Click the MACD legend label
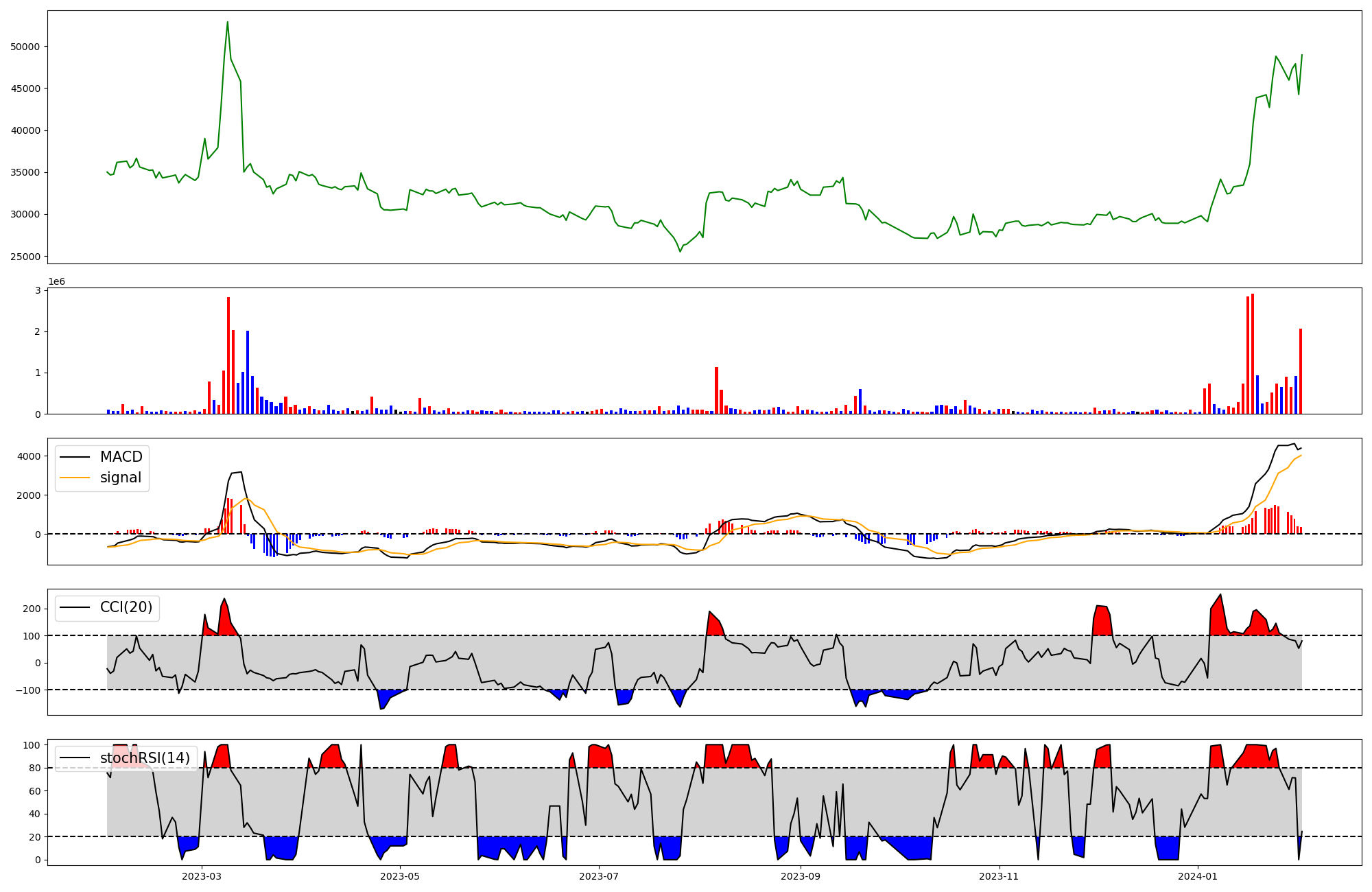Viewport: 1372px width, 892px height. point(121,457)
